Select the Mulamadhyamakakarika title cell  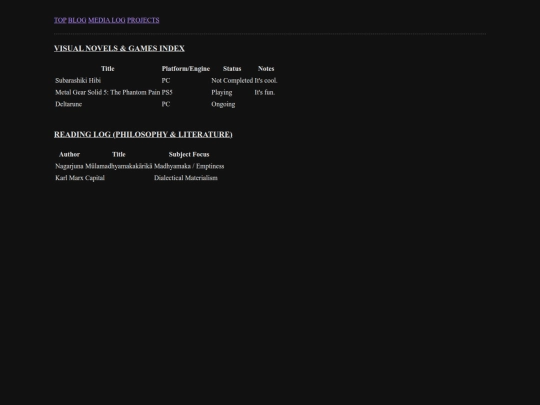point(118,166)
